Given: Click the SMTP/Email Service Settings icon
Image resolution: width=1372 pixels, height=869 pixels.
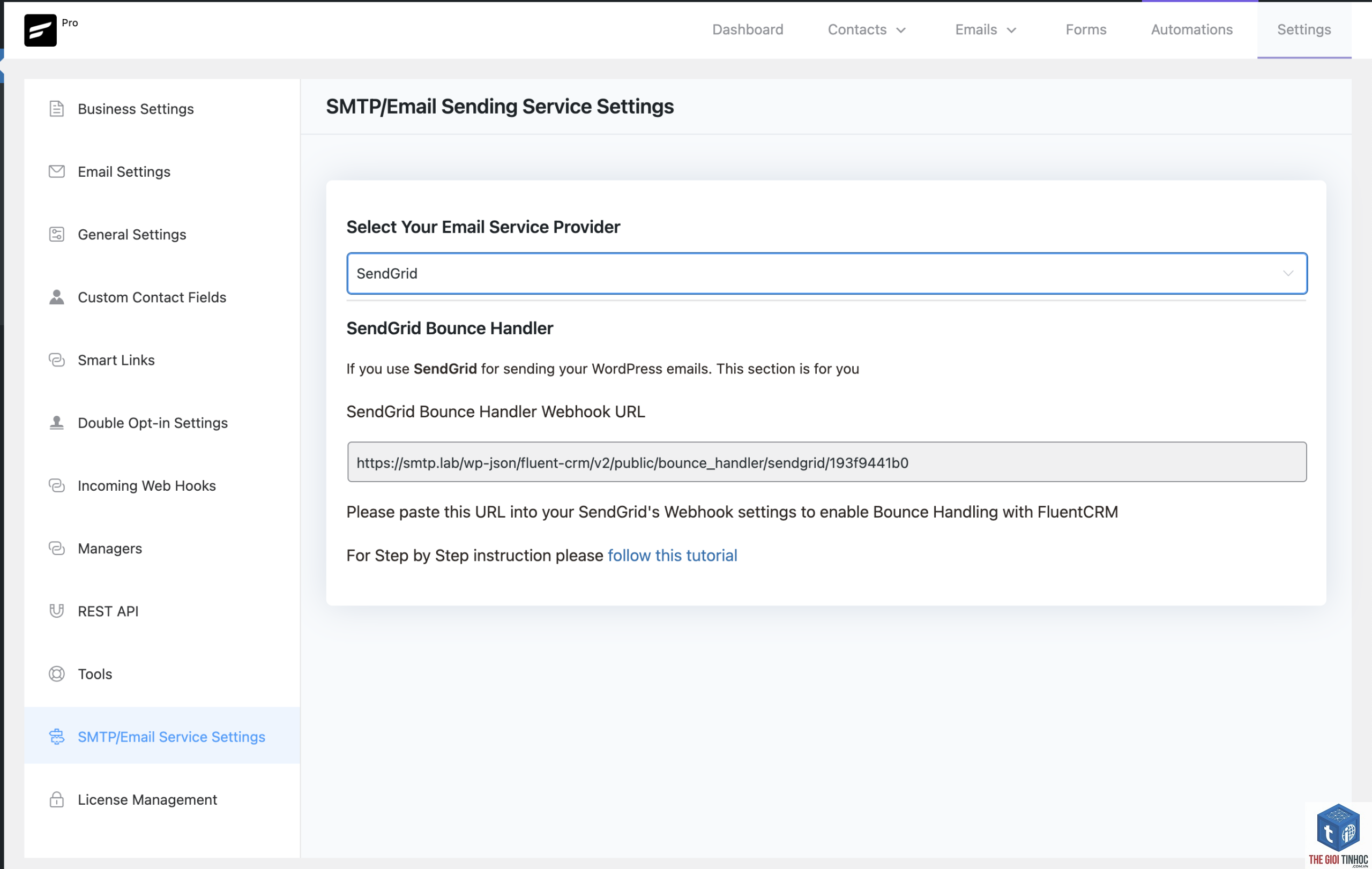Looking at the screenshot, I should (56, 736).
